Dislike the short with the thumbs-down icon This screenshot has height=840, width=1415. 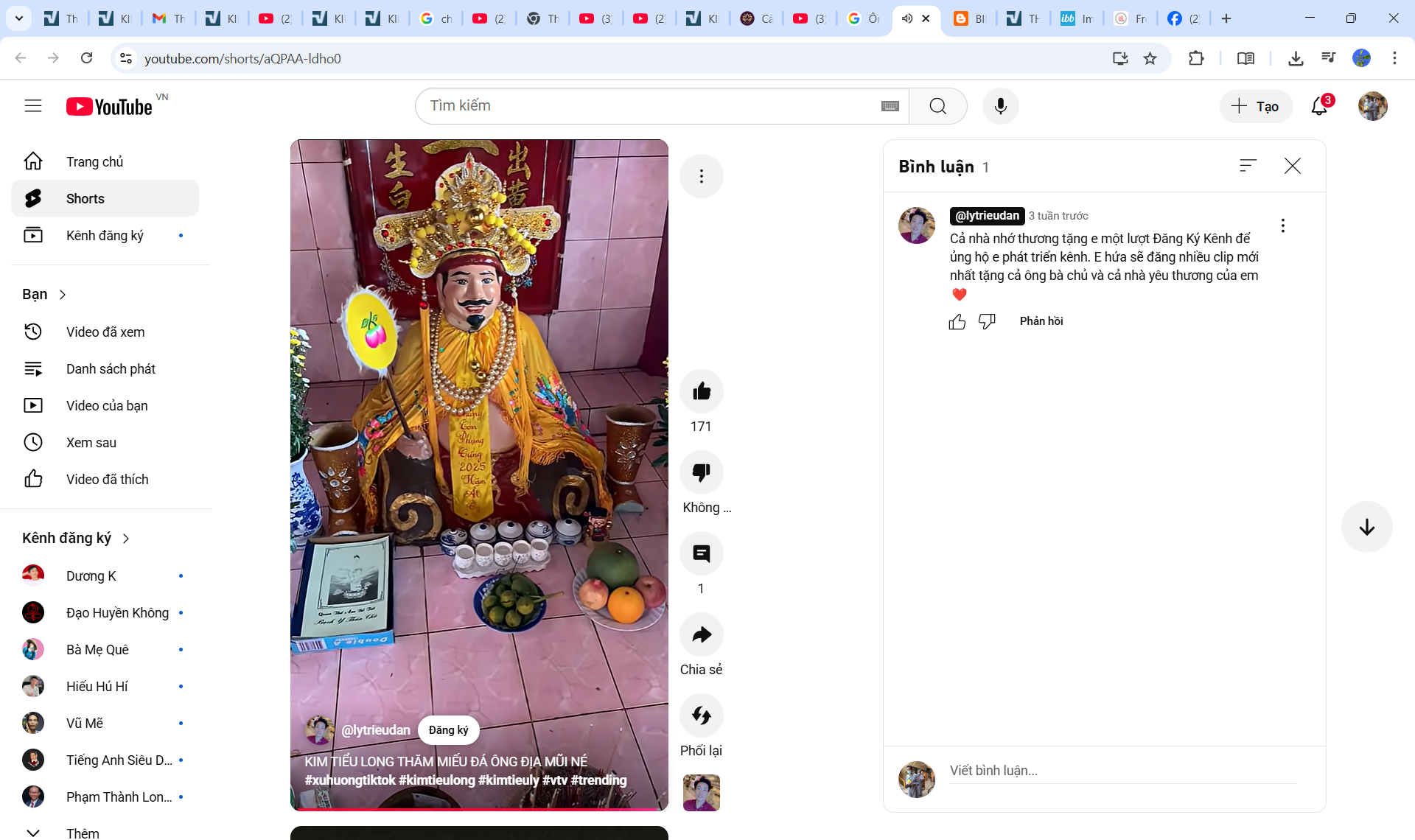[x=701, y=472]
